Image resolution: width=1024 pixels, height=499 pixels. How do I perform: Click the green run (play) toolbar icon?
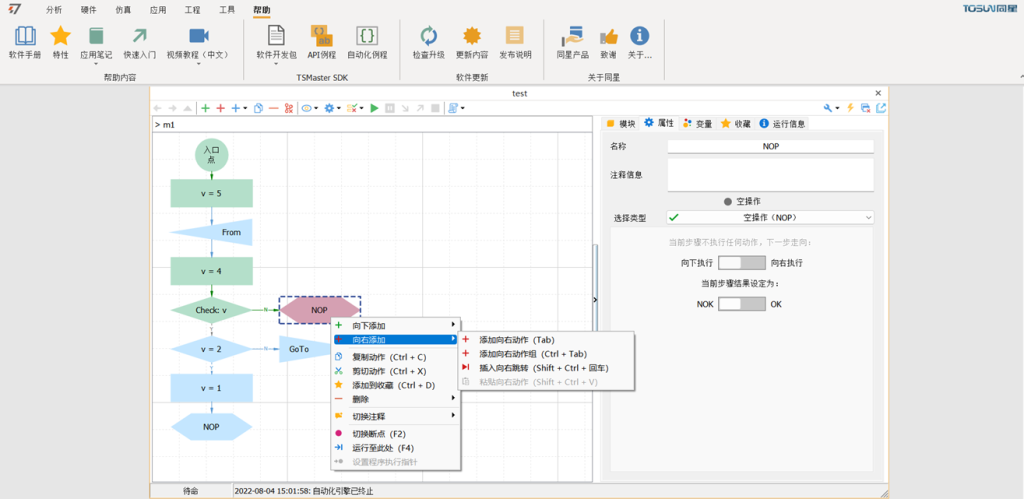tap(375, 108)
